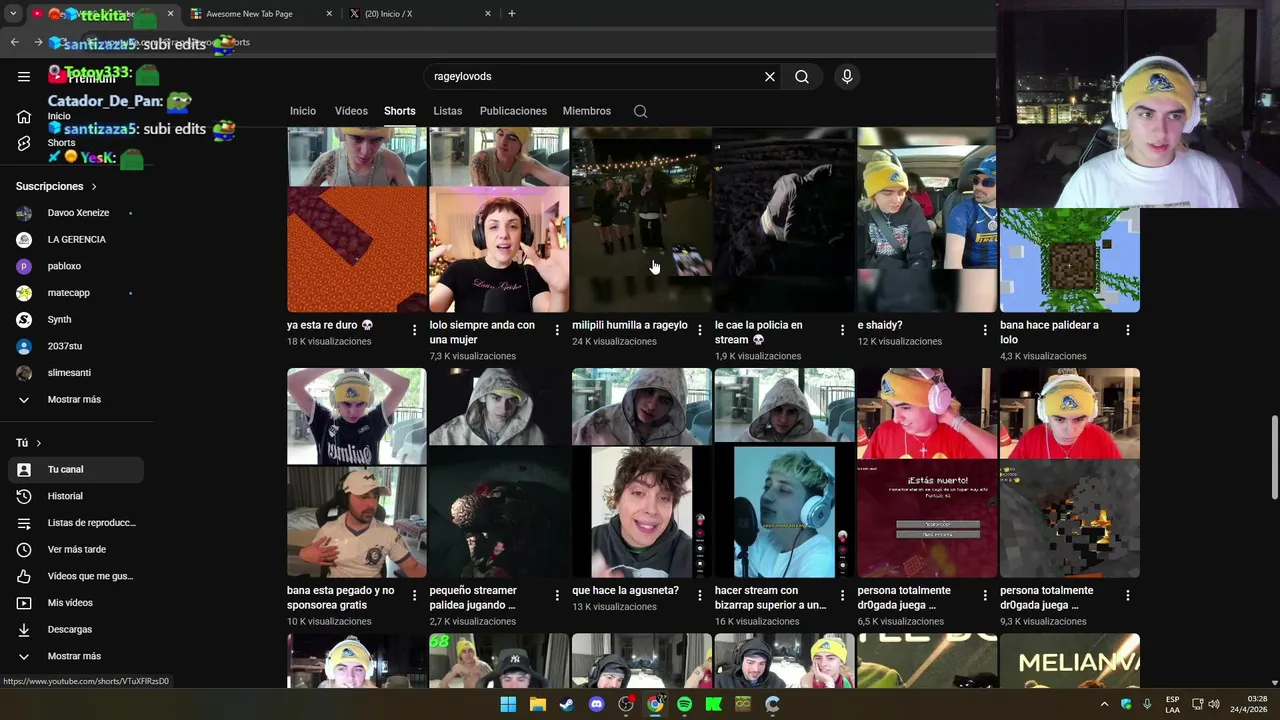Open the Tú section chevron
The width and height of the screenshot is (1280, 720).
click(x=39, y=443)
